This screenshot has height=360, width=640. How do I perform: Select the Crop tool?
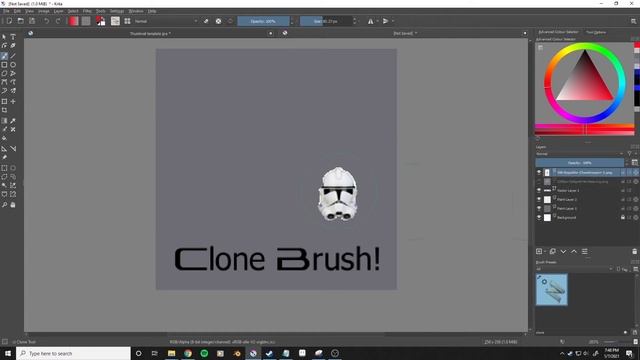click(4, 110)
